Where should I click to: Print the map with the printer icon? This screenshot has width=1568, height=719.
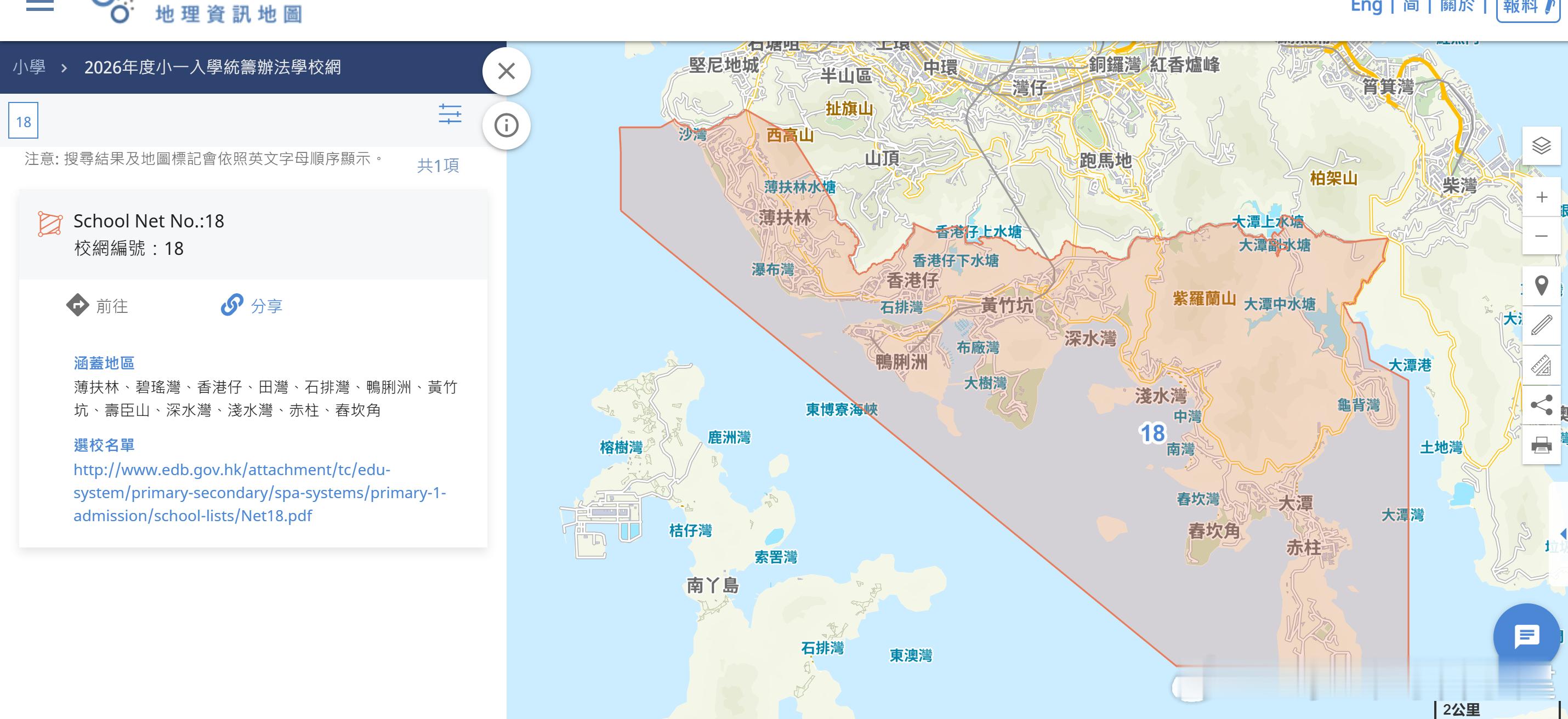point(1541,444)
